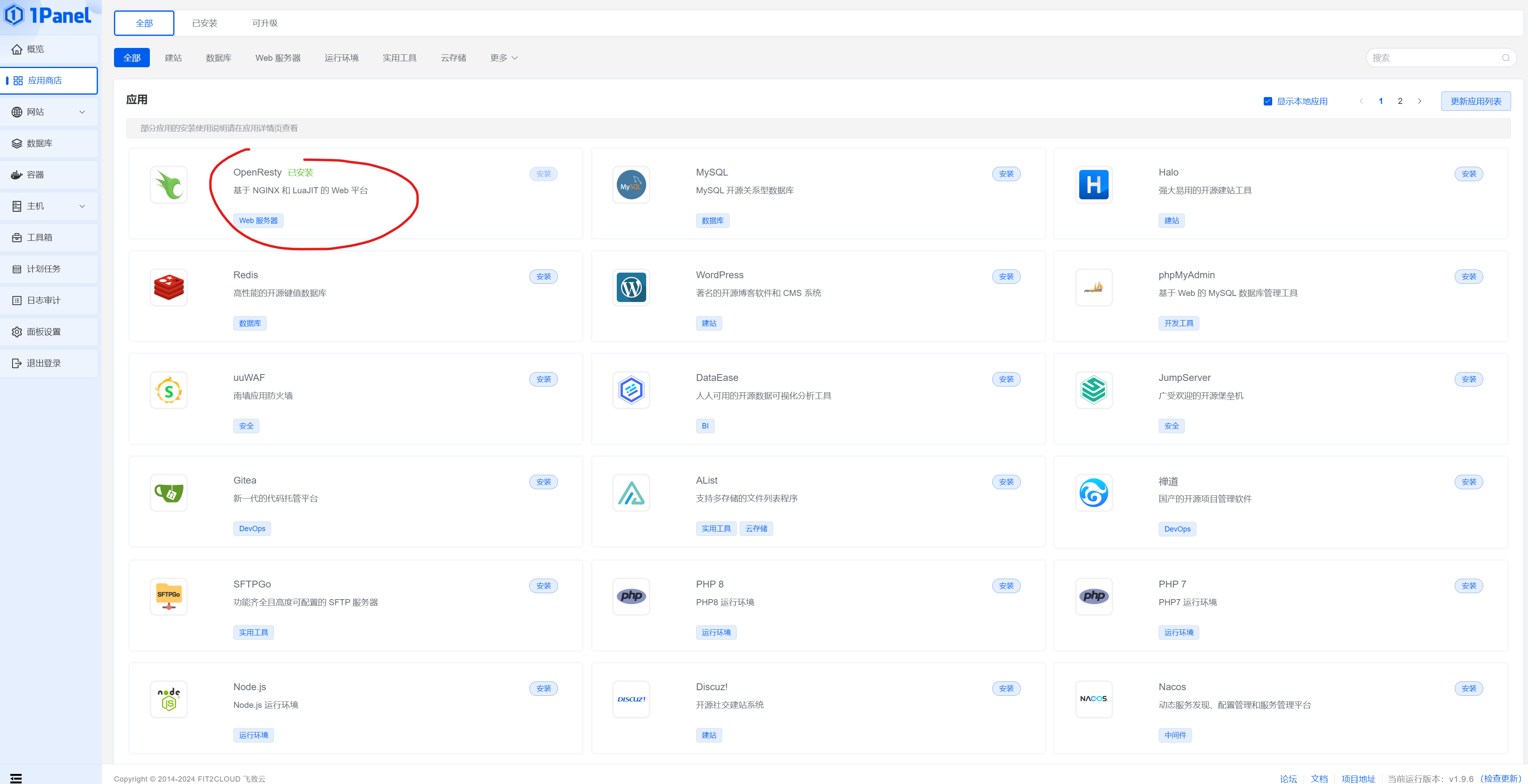Select the top 全部 tab
This screenshot has width=1528, height=784.
click(x=144, y=23)
